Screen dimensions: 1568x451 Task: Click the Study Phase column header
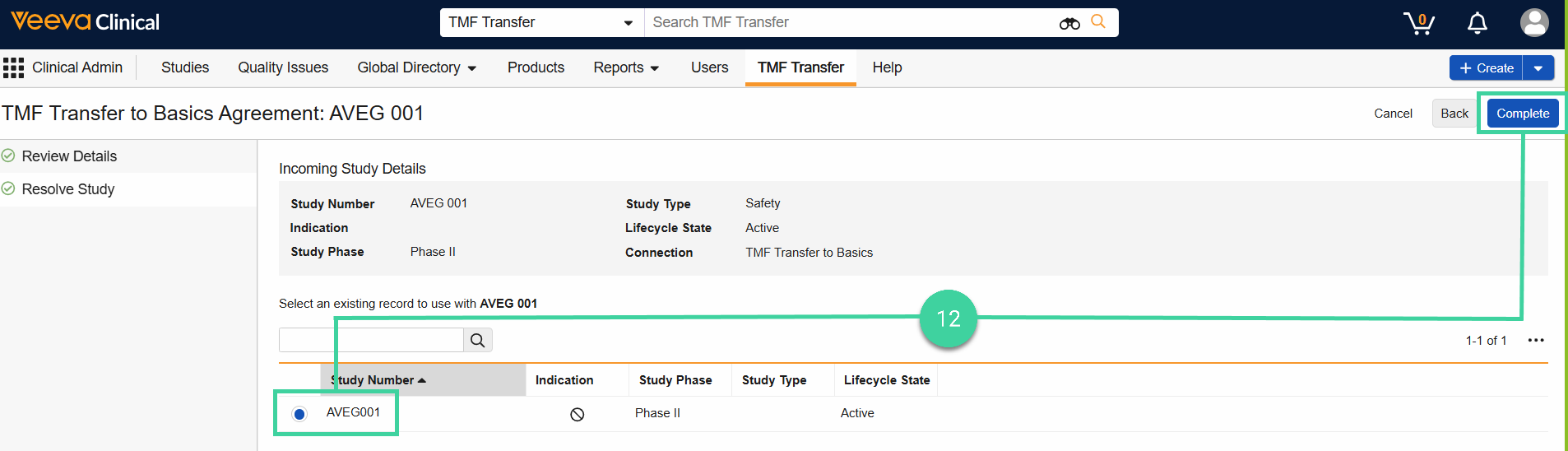click(x=680, y=380)
